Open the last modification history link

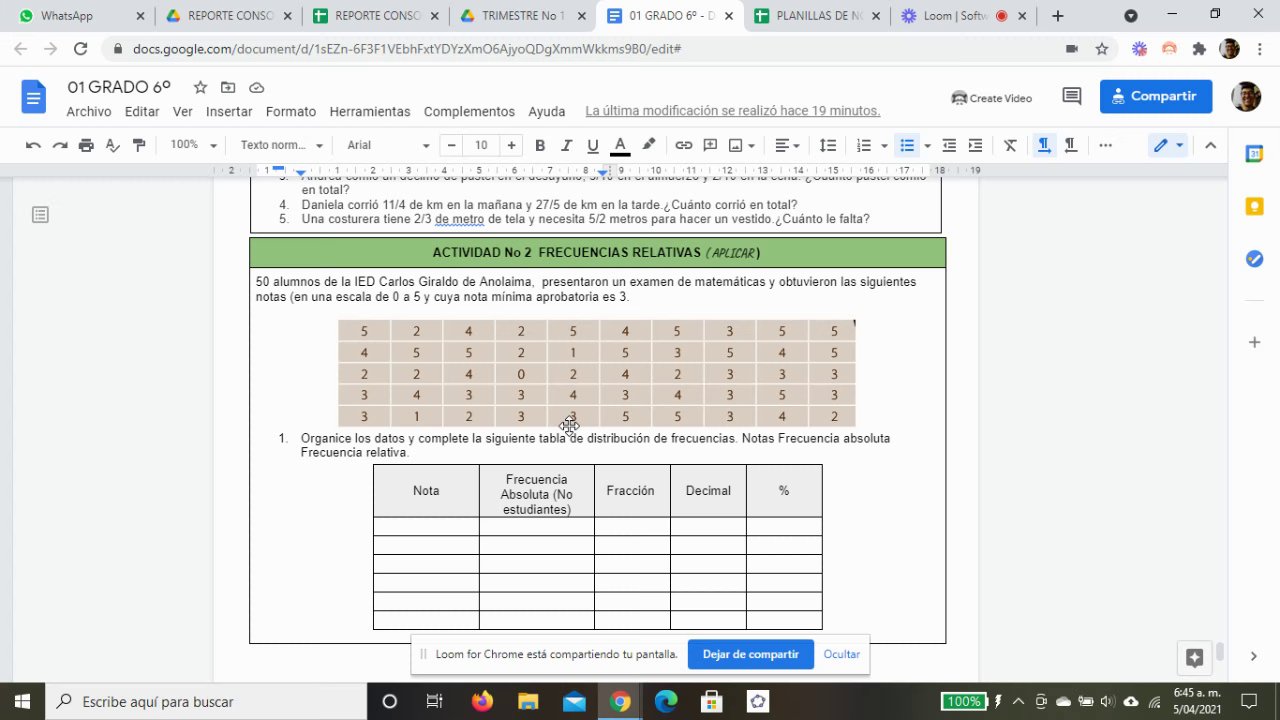pos(733,111)
